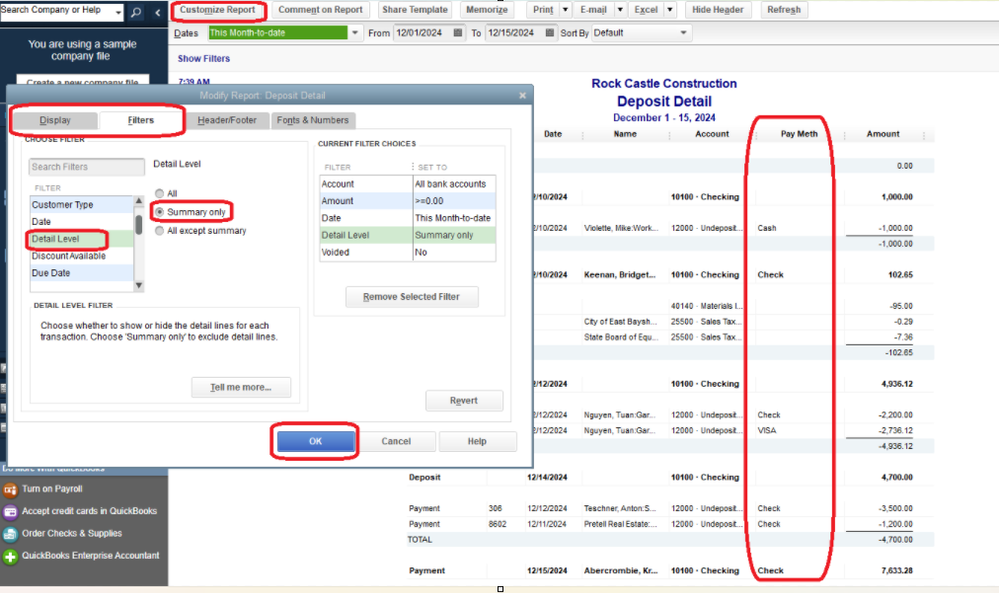Click the Accept credit cards icon
The height and width of the screenshot is (593, 999).
tap(10, 511)
